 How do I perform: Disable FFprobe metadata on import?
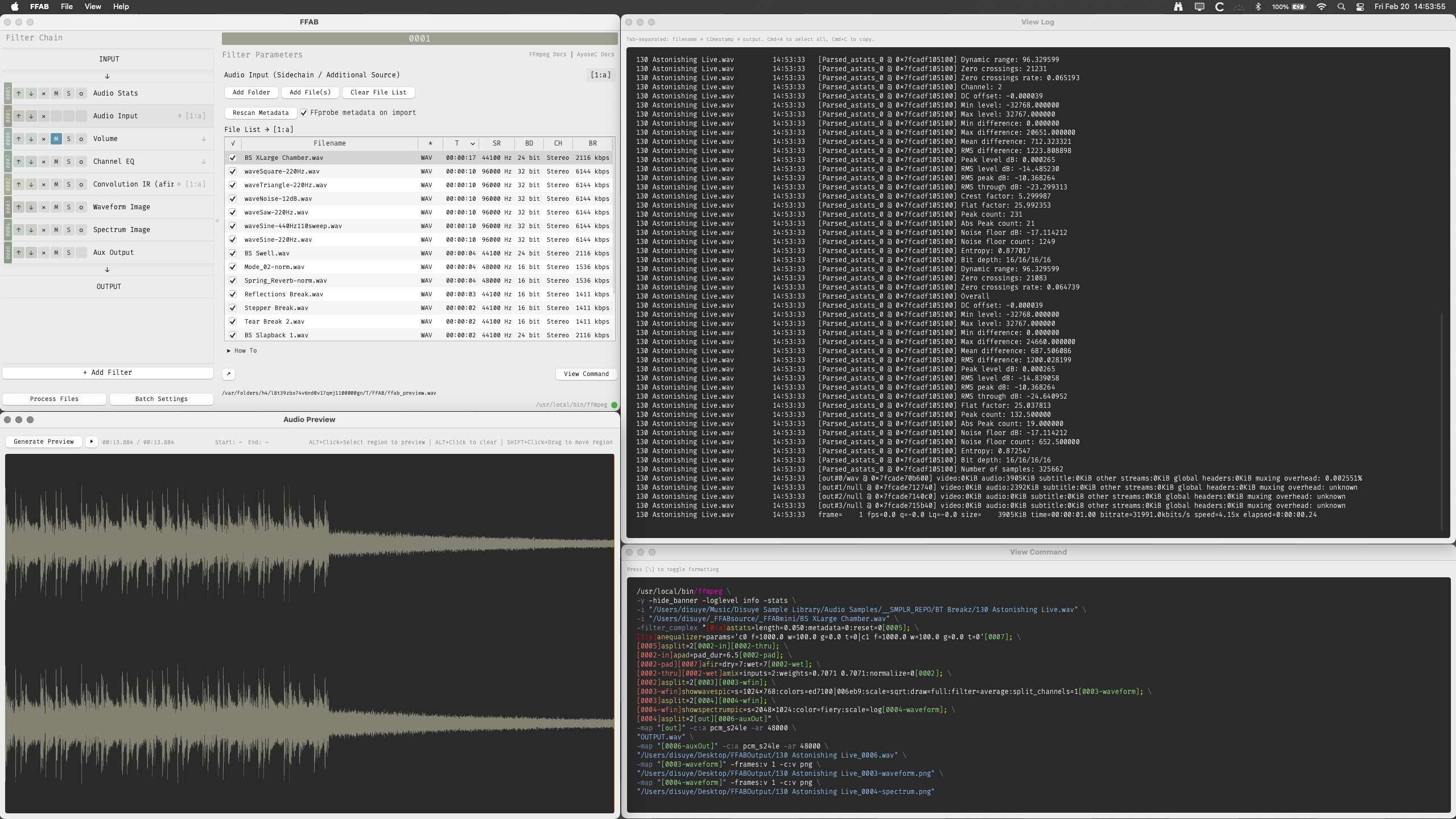304,113
